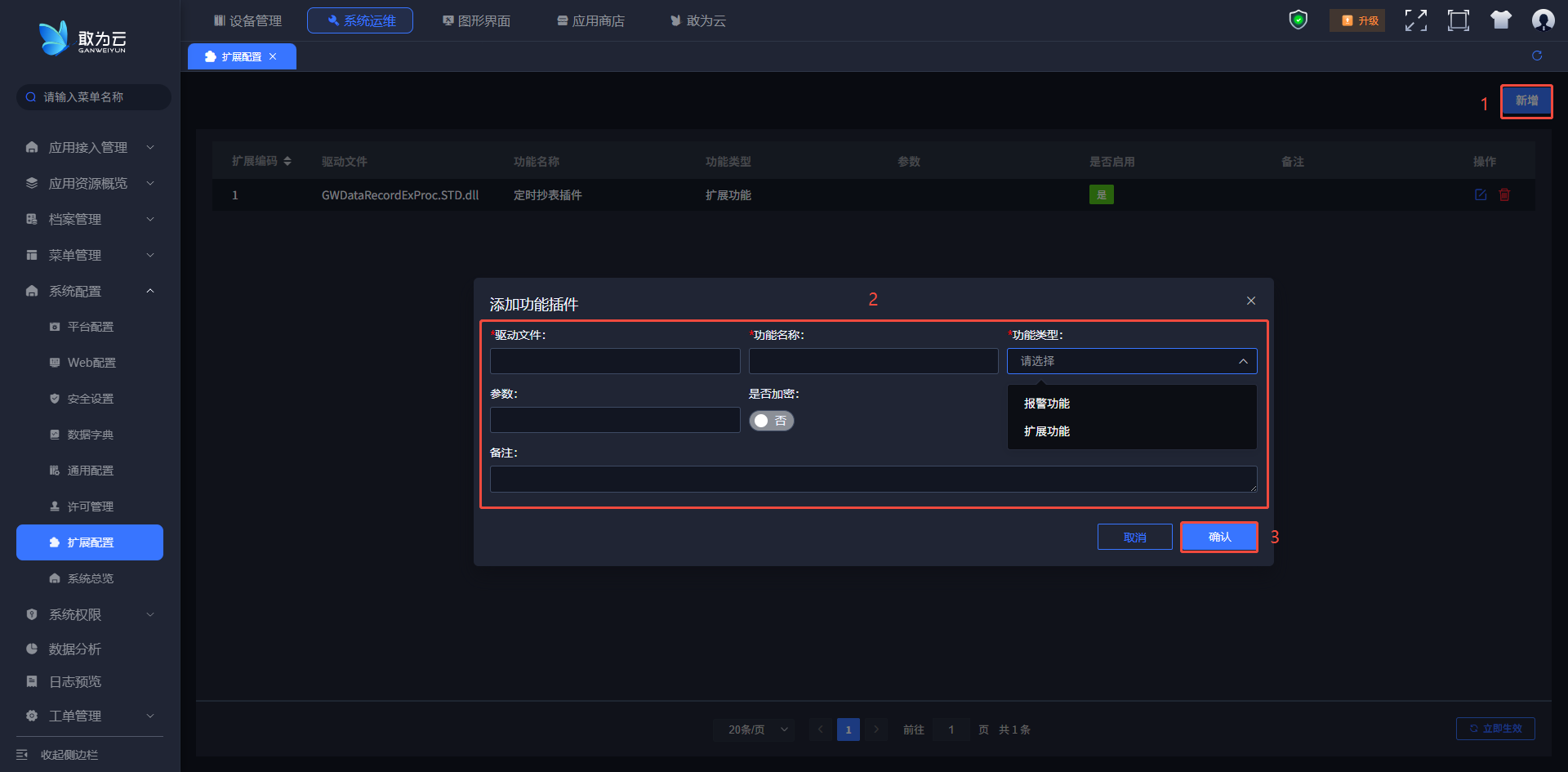Click the refresh icon below the avatar
This screenshot has width=1568, height=772.
(x=1536, y=56)
